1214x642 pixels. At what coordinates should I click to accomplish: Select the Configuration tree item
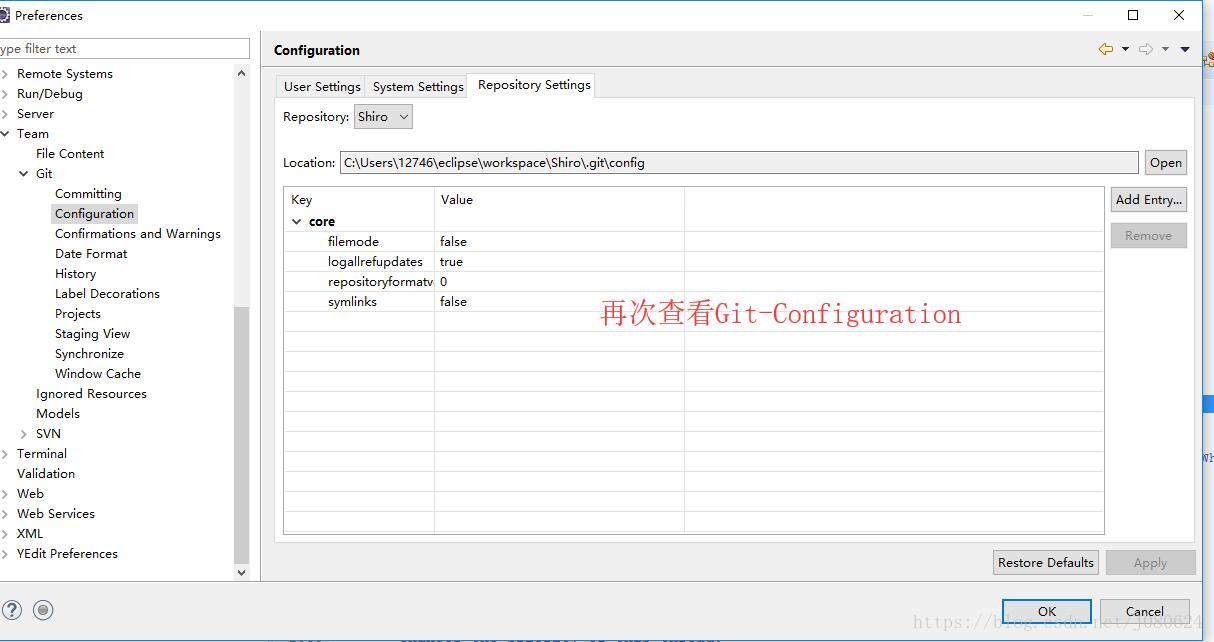point(94,213)
